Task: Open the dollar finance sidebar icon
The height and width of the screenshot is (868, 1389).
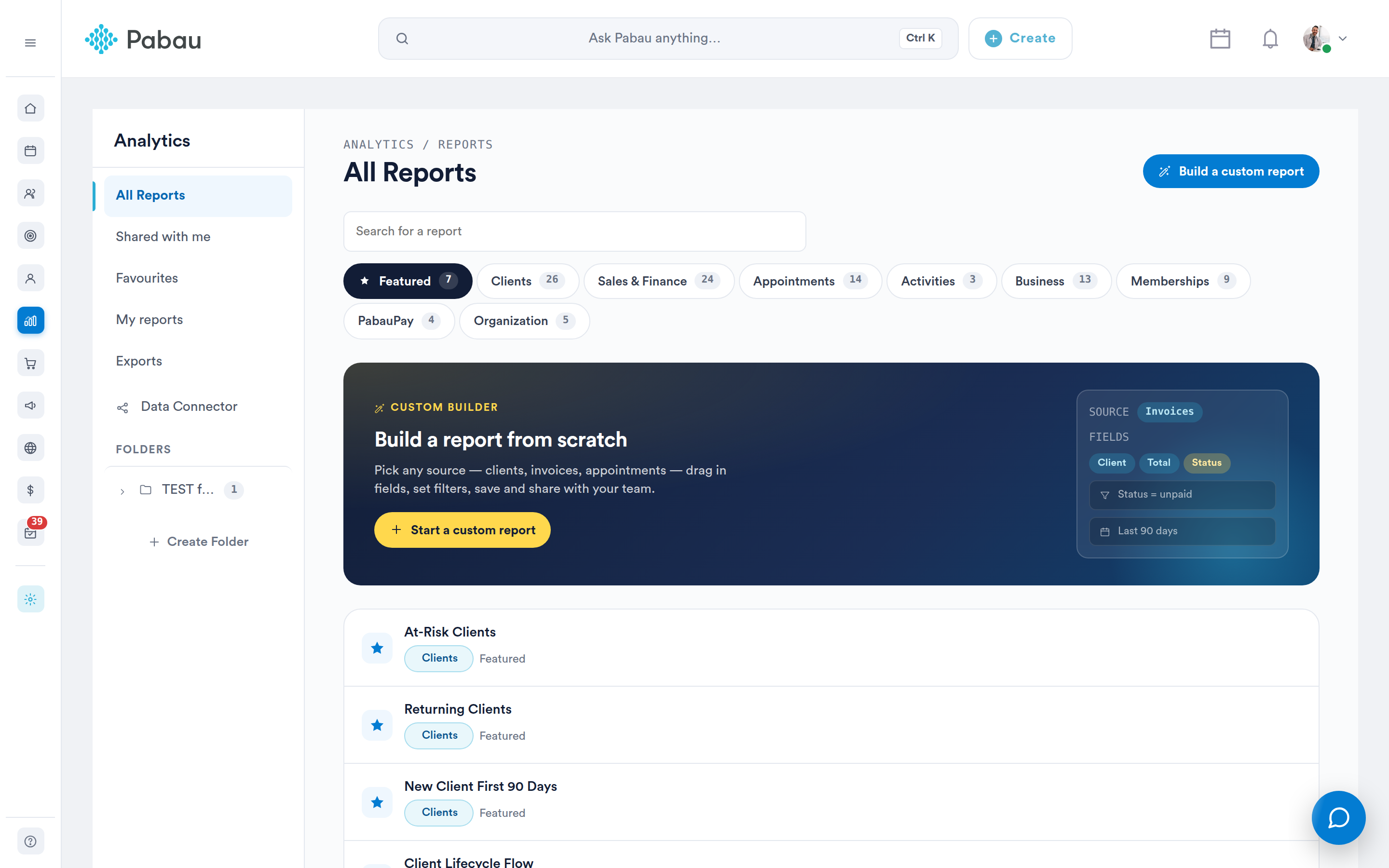Action: (30, 490)
